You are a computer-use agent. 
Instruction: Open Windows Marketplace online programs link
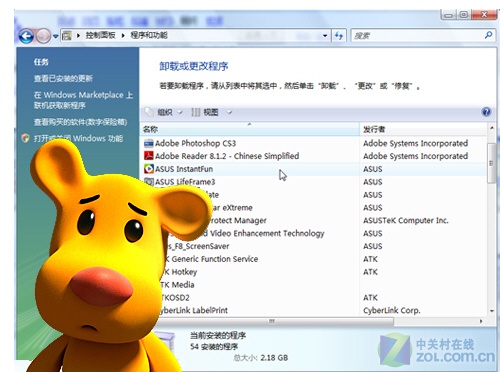[83, 100]
